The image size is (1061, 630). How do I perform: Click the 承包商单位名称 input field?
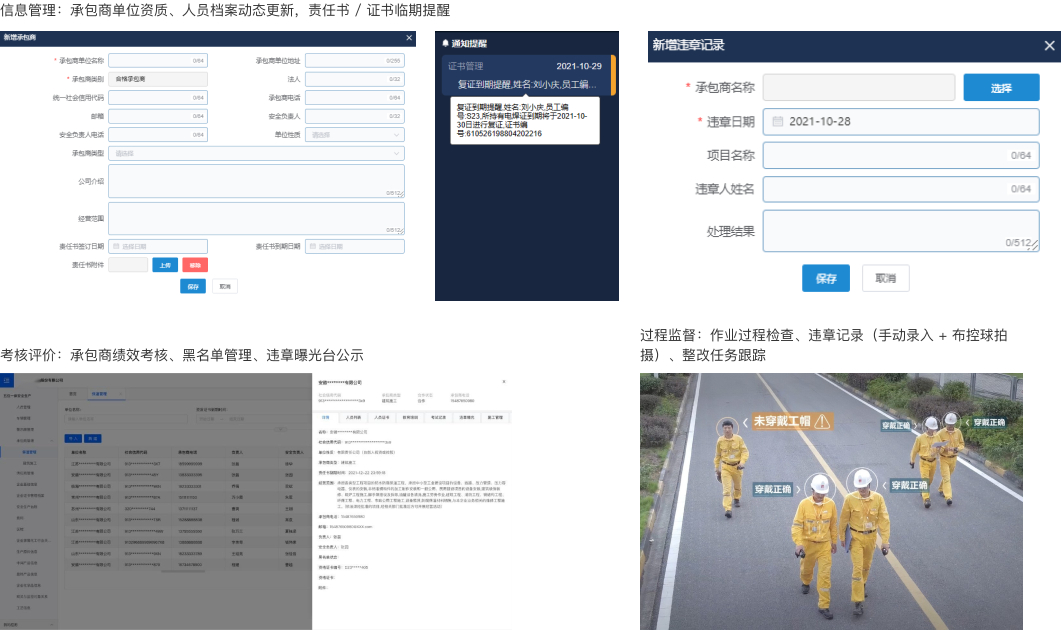[x=157, y=60]
